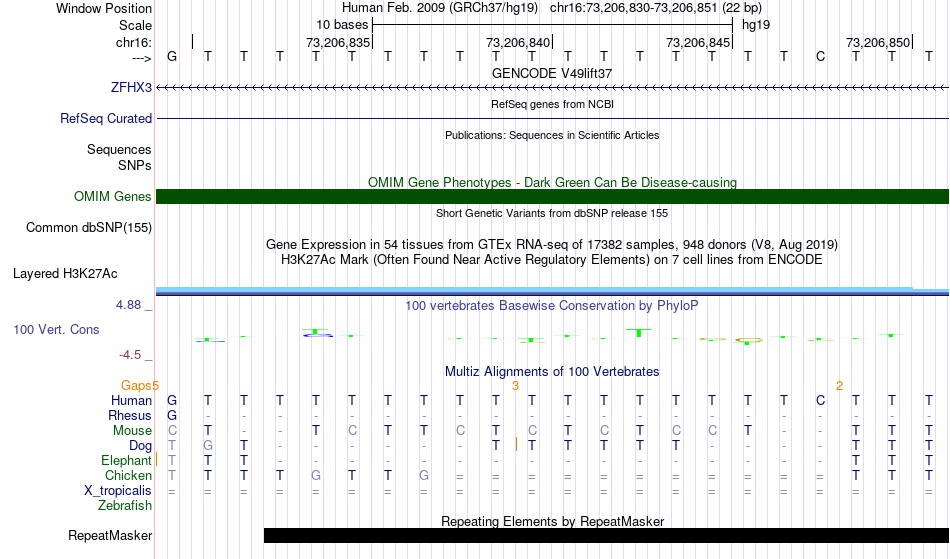Click the Gaps label in Multiz alignment
Image resolution: width=950 pixels, height=559 pixels.
(x=136, y=385)
